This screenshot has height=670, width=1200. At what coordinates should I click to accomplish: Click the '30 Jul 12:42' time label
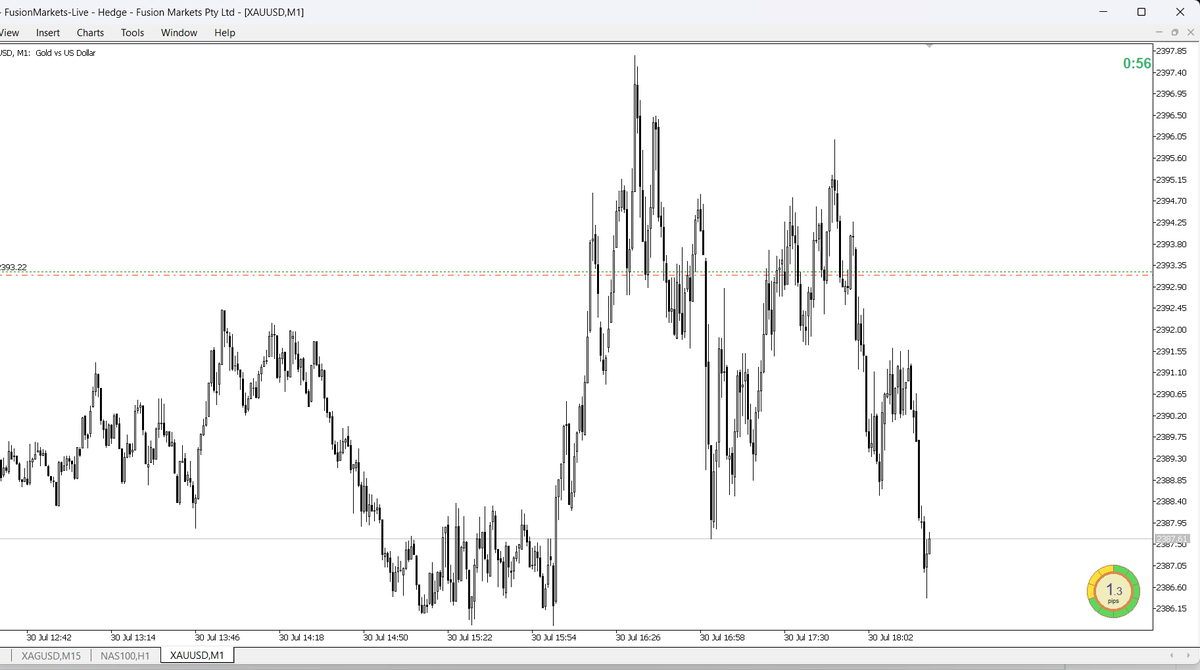50,636
